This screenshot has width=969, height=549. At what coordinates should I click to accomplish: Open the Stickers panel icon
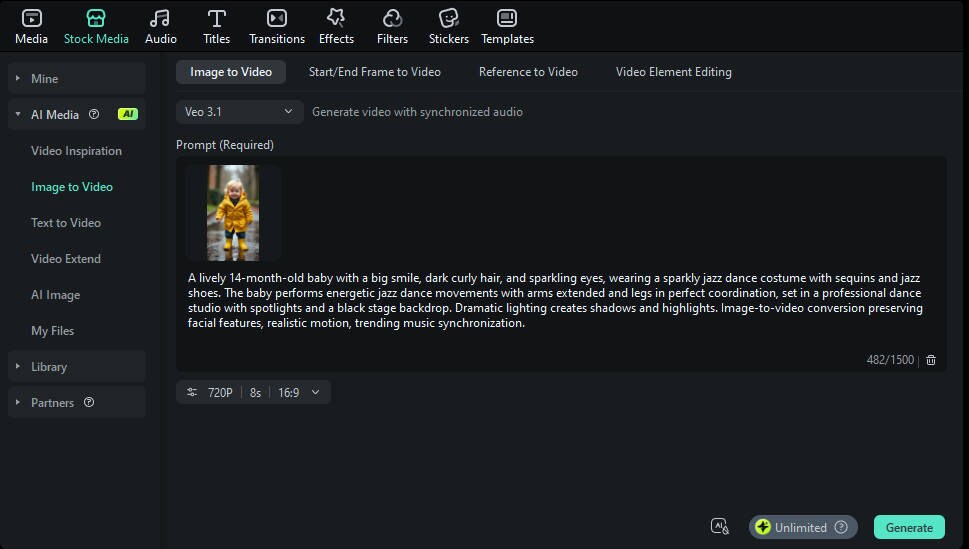coord(449,19)
